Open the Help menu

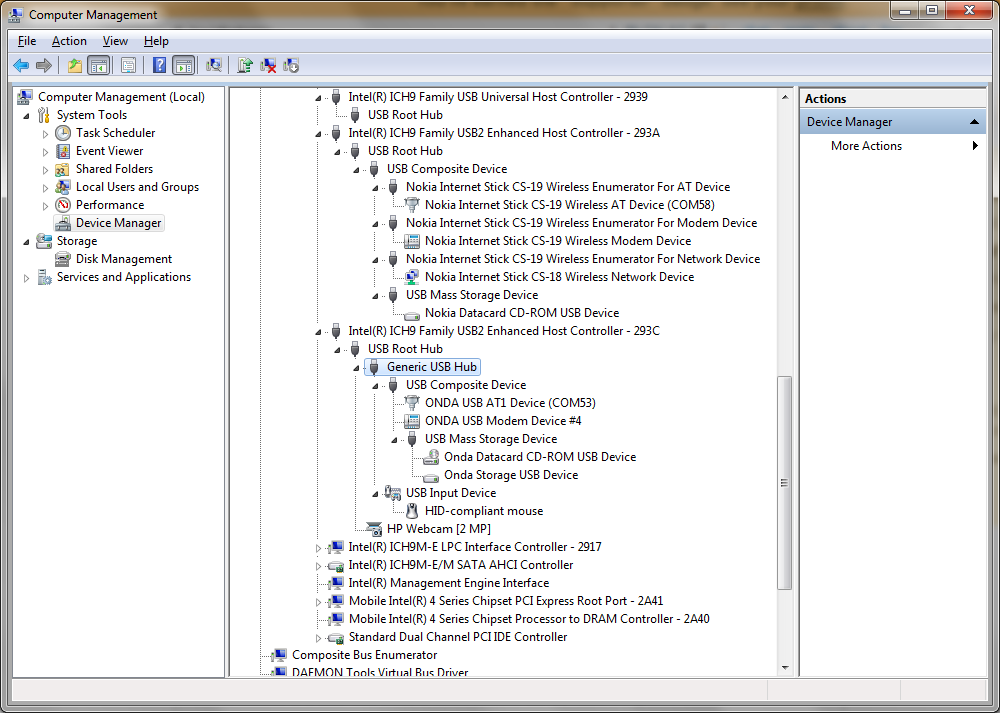[x=156, y=41]
